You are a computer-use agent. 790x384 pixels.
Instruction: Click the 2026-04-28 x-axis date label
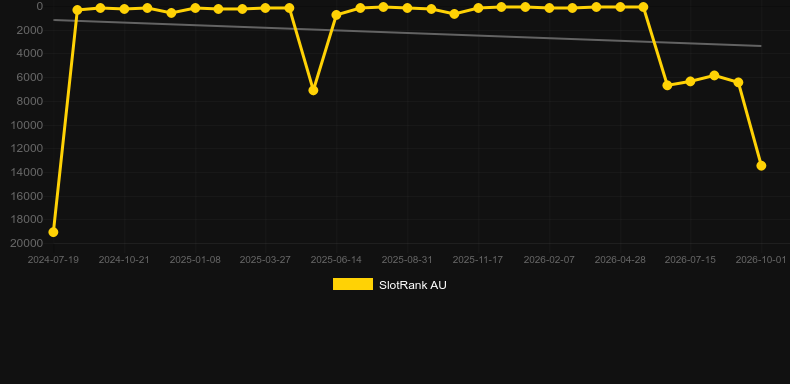pos(620,260)
